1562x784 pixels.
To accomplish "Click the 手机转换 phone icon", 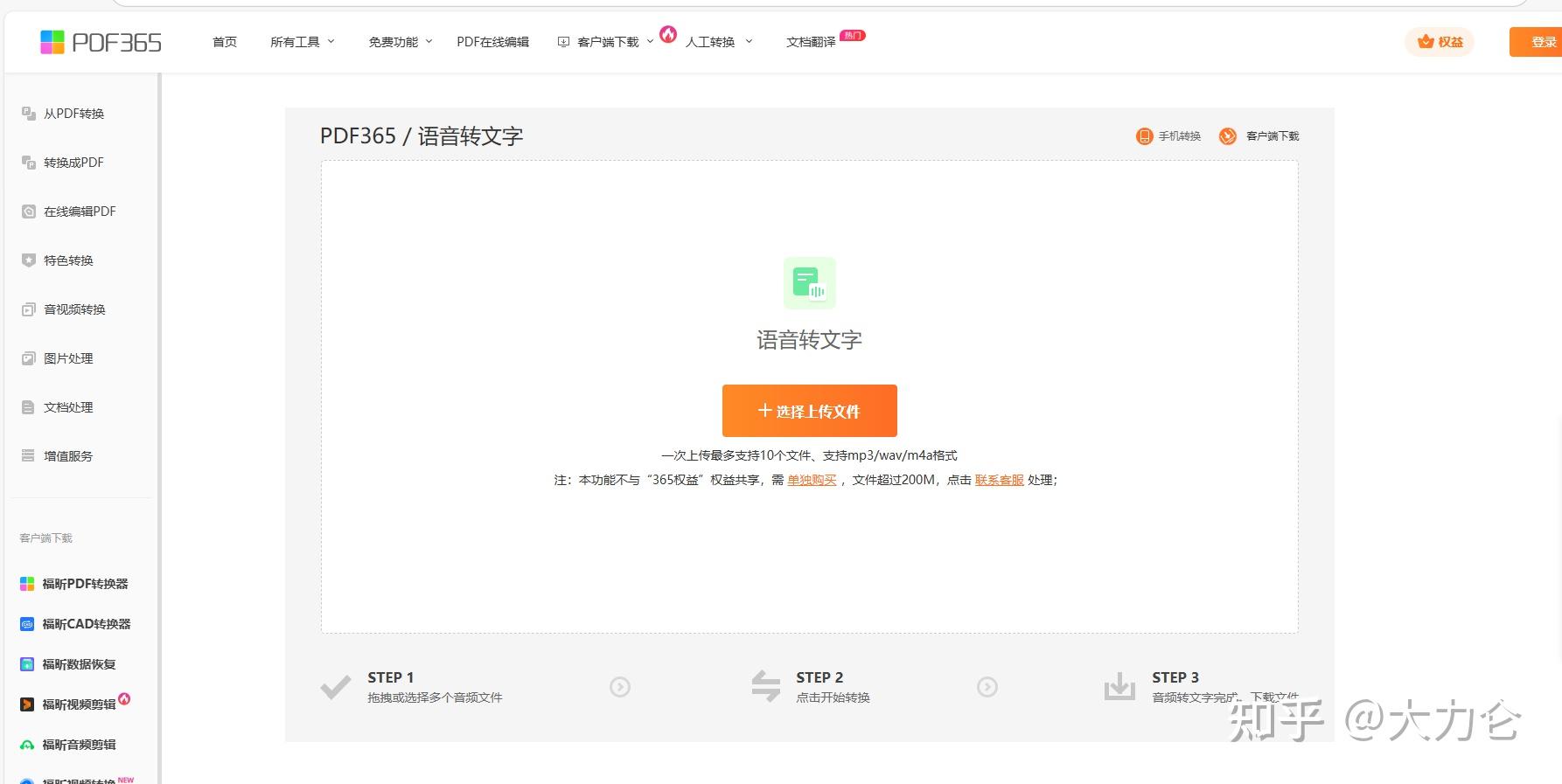I will pos(1144,136).
